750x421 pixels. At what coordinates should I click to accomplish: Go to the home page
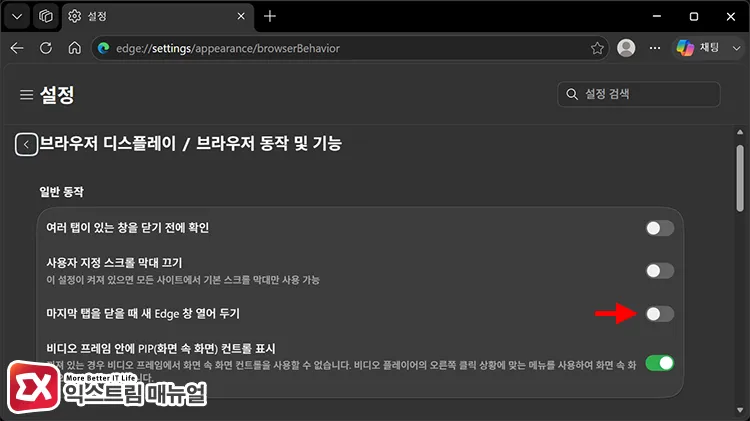click(75, 48)
